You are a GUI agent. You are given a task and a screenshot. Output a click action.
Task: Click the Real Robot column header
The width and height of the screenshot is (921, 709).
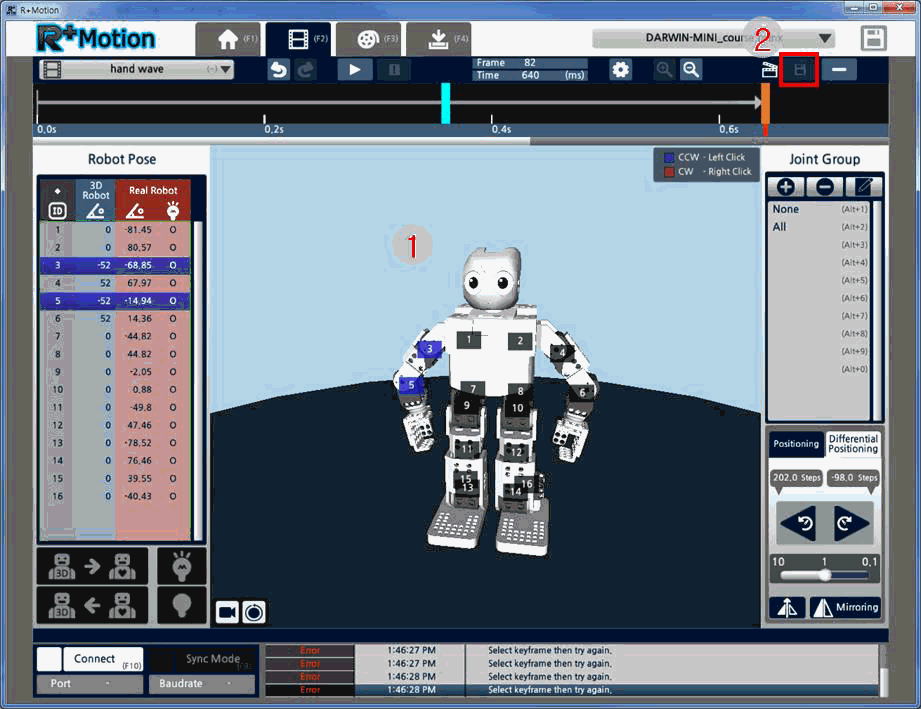coord(153,200)
